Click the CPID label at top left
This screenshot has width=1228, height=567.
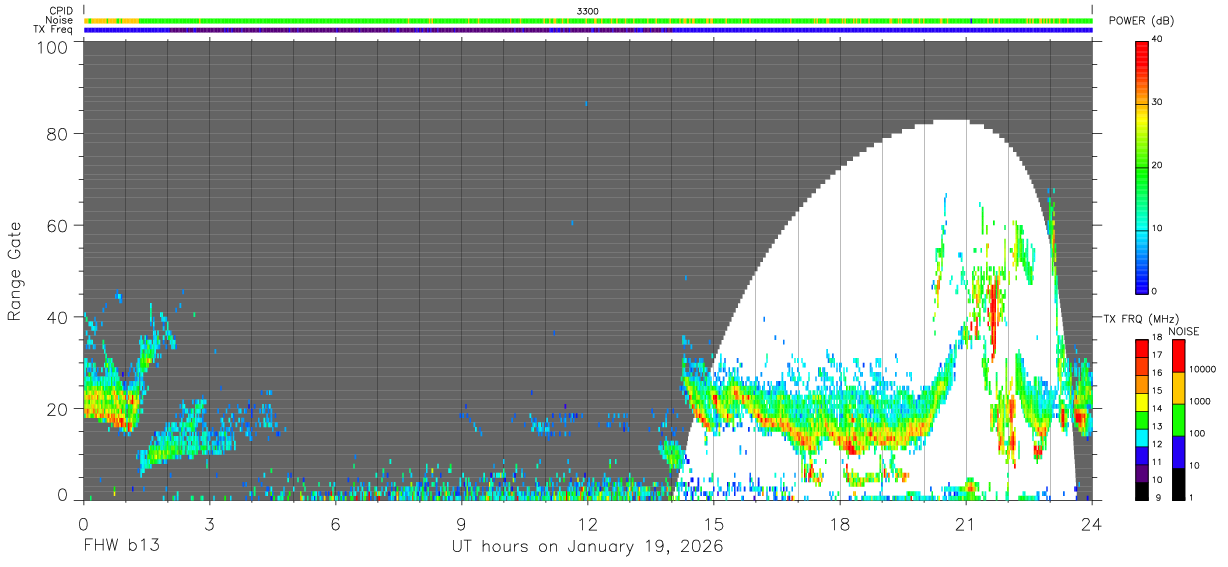(61, 12)
